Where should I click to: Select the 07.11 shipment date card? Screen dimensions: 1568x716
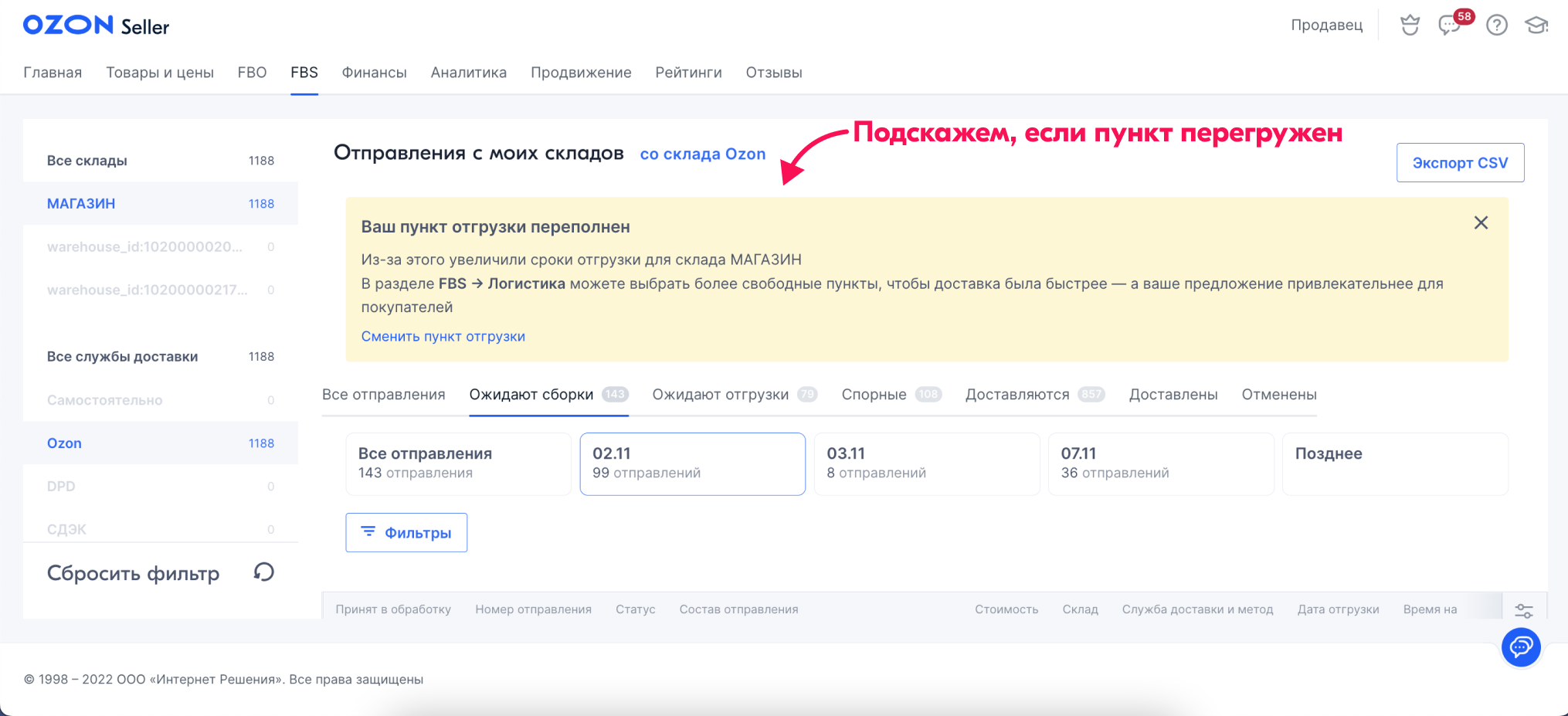point(1160,463)
